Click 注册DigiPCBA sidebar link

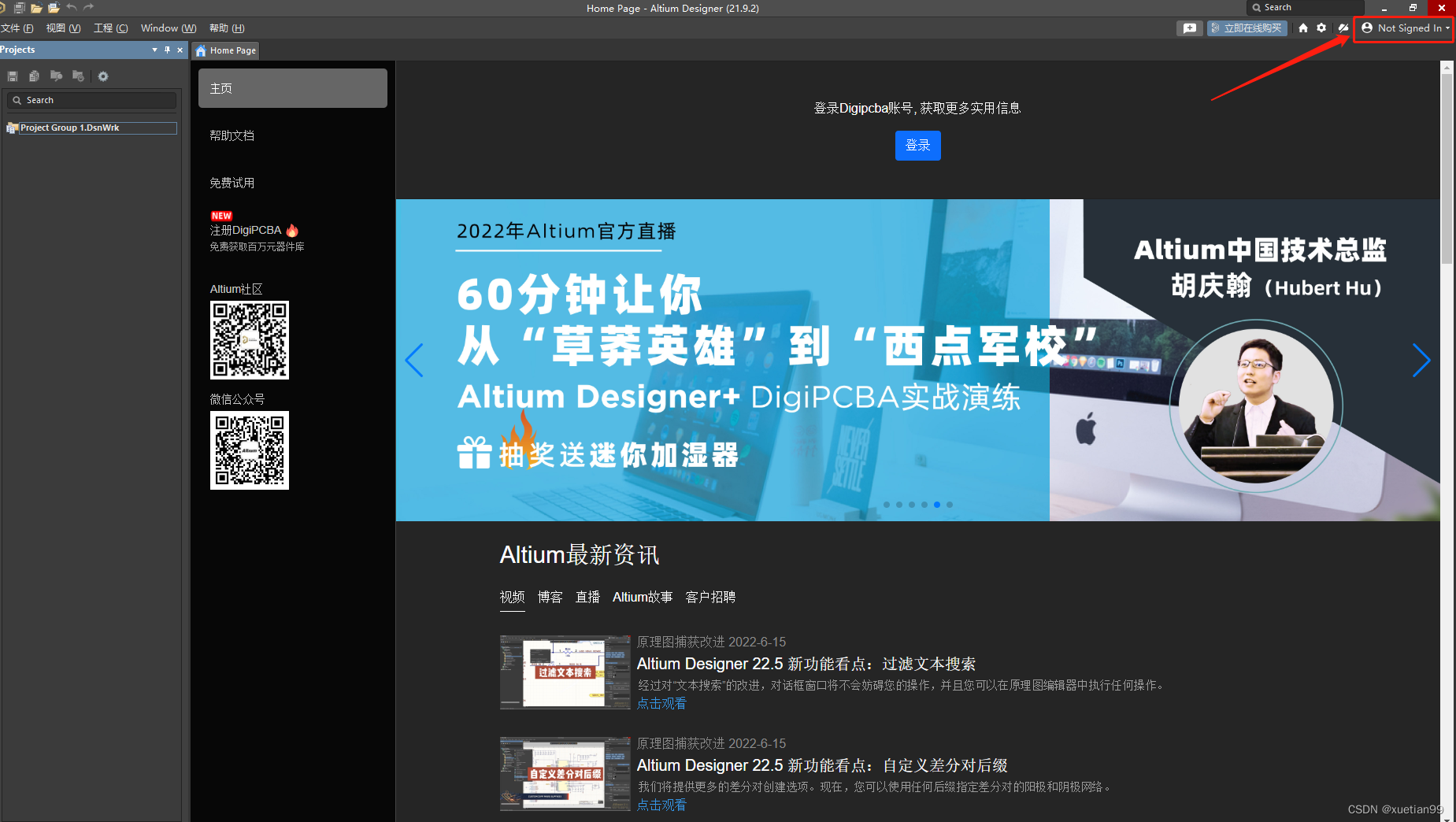tap(246, 230)
